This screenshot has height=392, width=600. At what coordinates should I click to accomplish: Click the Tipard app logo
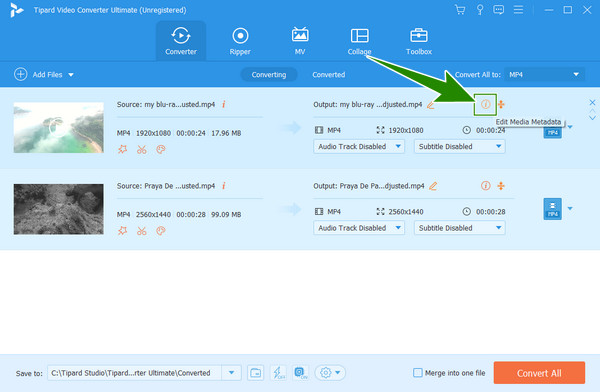16,10
